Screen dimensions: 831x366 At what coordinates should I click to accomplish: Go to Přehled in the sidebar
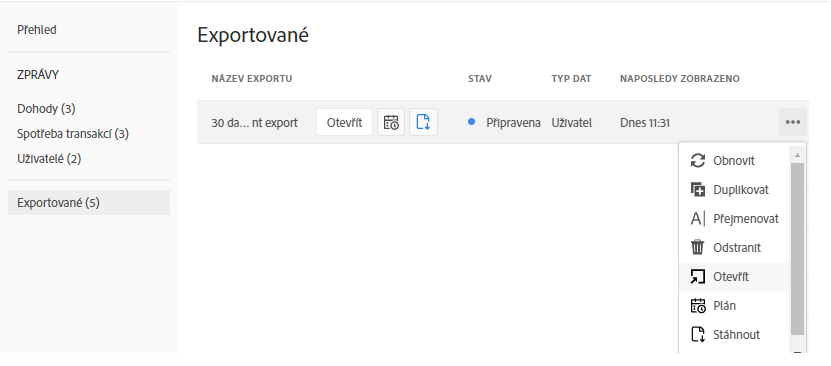point(37,30)
